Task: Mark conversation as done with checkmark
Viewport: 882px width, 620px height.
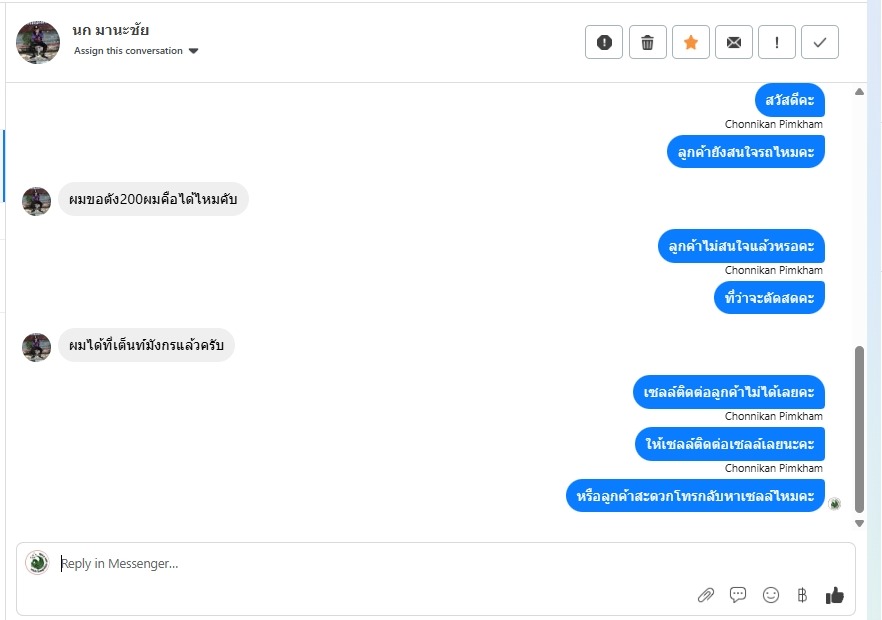Action: tap(820, 42)
